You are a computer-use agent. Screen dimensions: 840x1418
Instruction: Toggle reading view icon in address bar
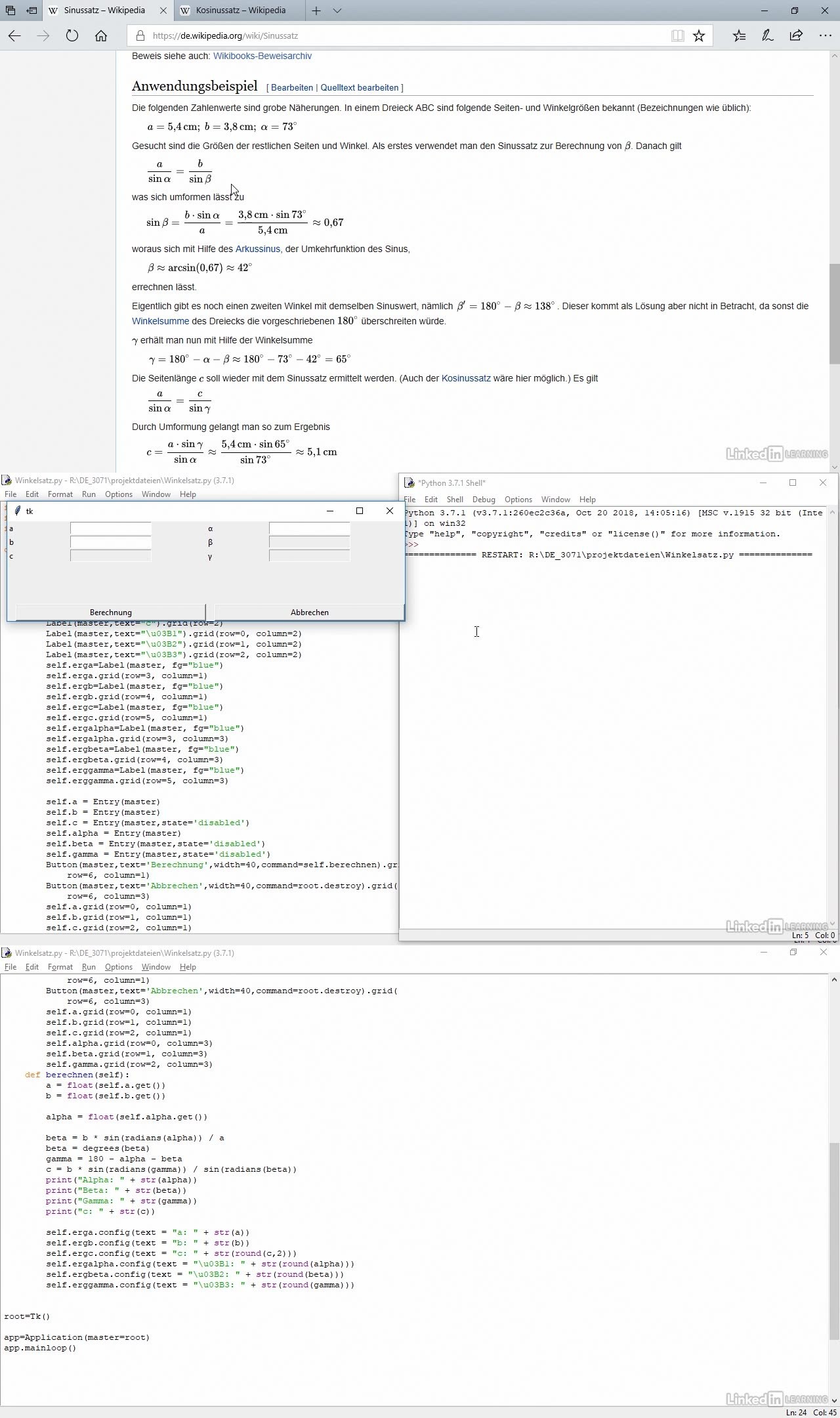677,36
